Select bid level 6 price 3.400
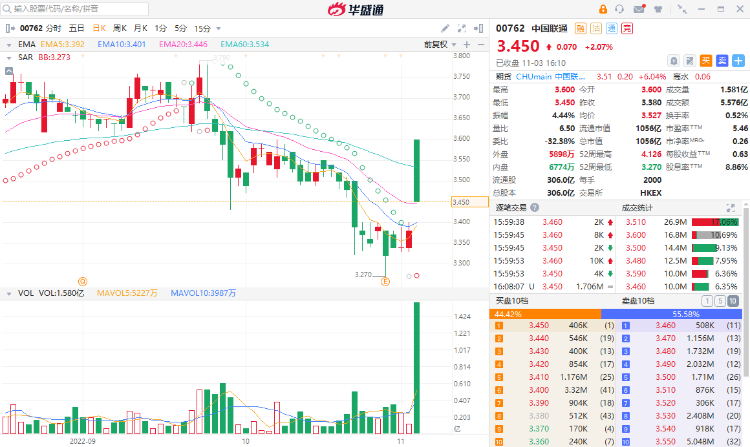 click(x=539, y=390)
